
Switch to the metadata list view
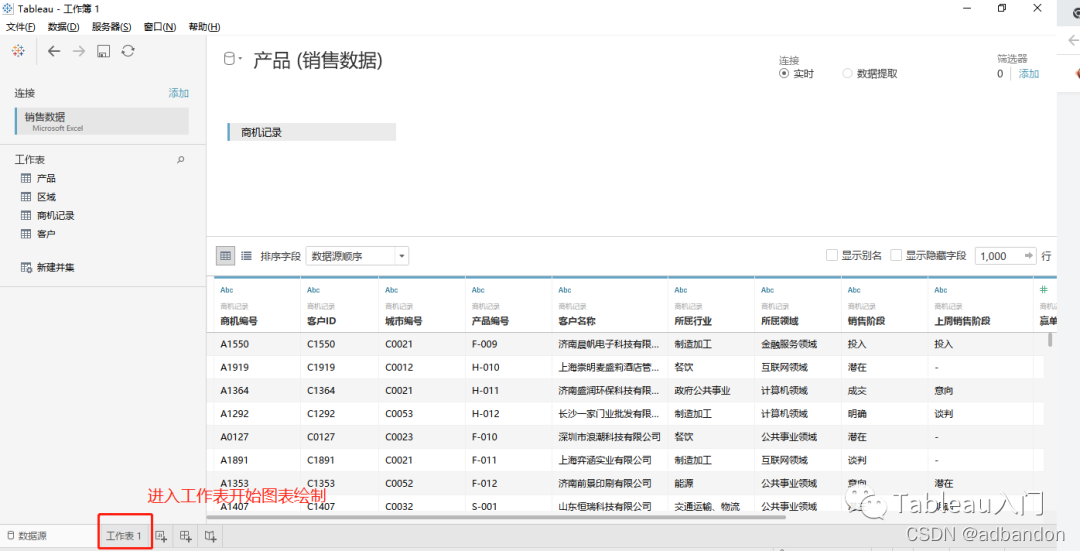tap(246, 256)
